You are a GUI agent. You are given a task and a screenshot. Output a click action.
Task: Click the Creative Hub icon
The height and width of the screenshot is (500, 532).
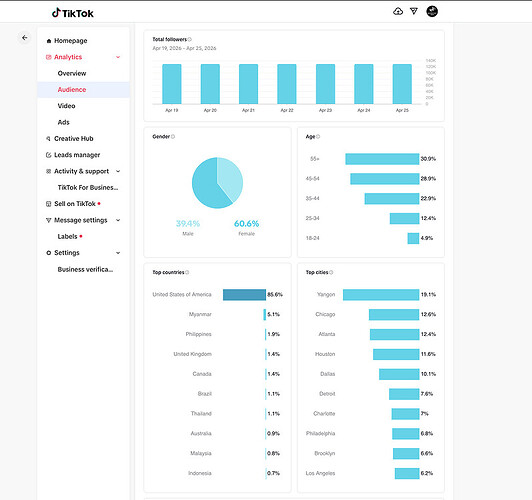click(49, 139)
